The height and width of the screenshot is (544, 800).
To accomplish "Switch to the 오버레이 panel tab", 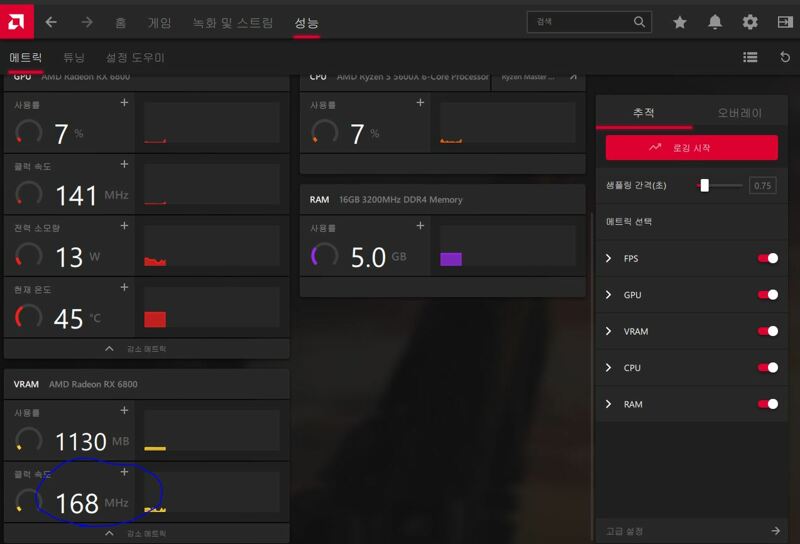I will click(740, 112).
